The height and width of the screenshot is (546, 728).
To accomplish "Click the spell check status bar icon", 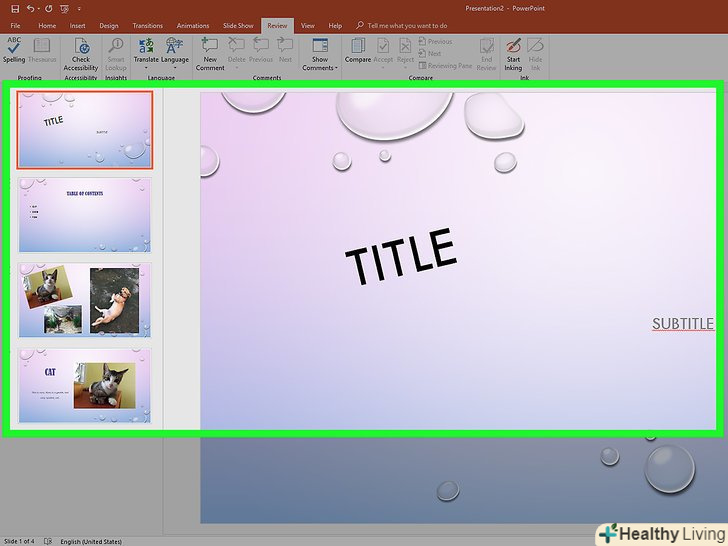I will click(x=48, y=541).
